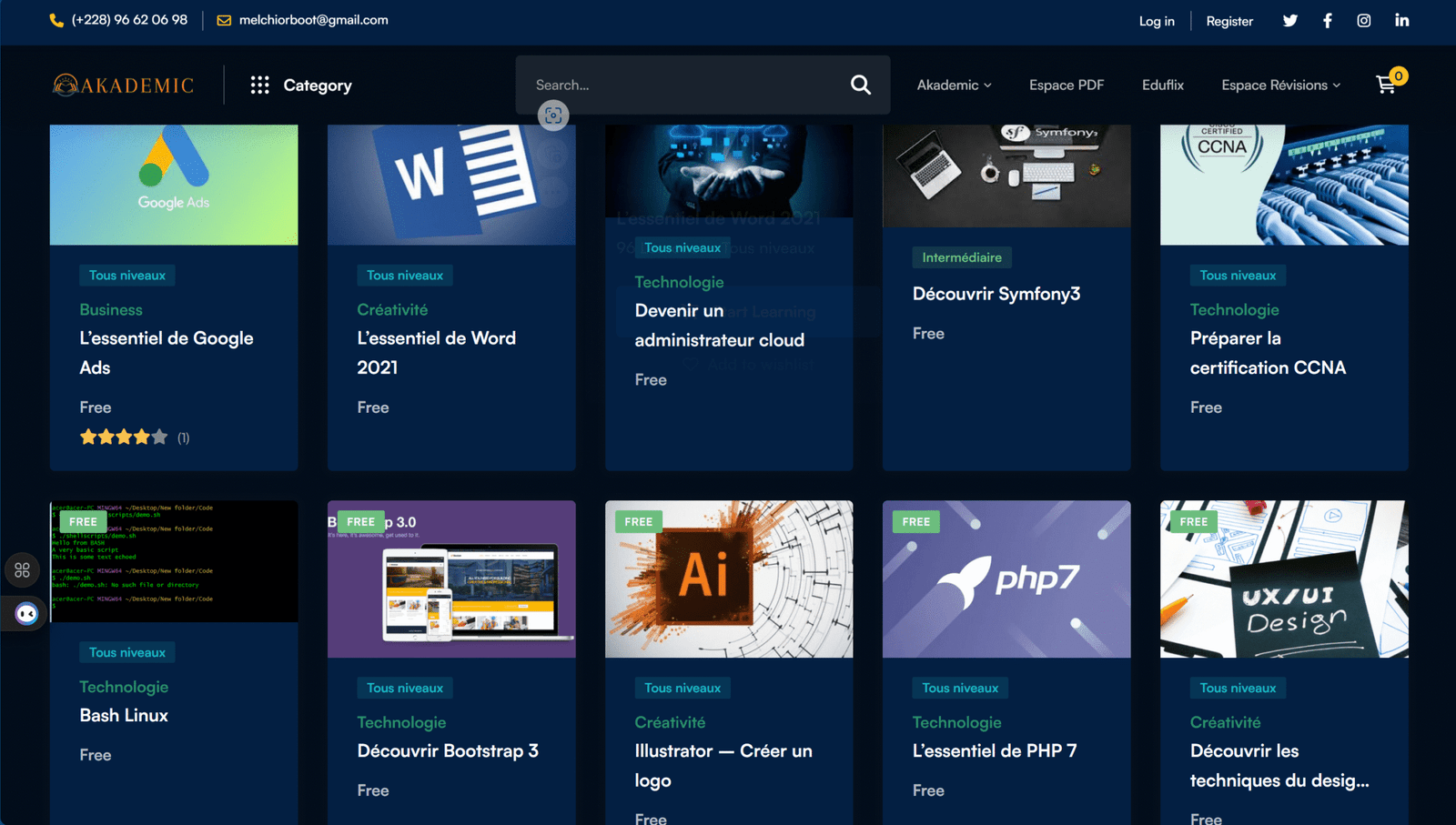Click the Register link
Viewport: 1456px width, 825px height.
point(1229,20)
